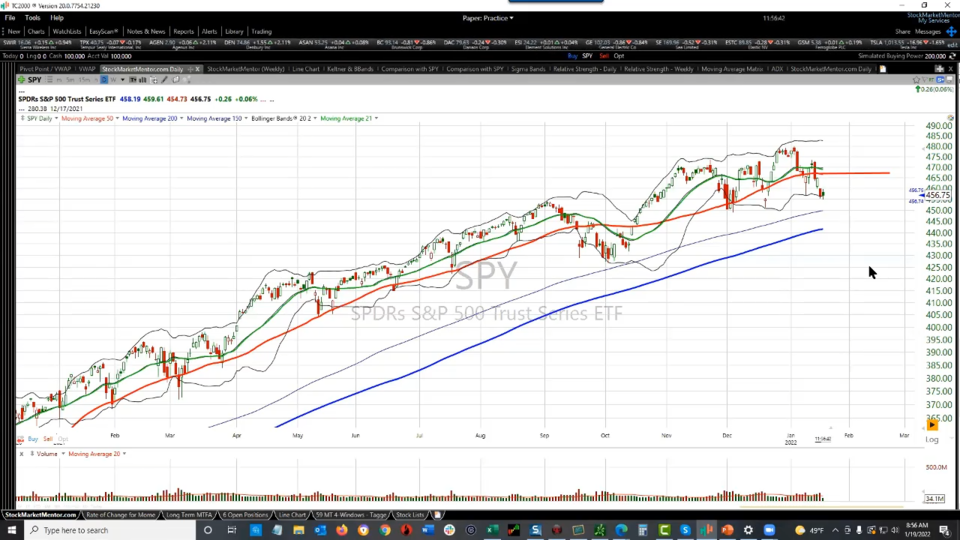Screen dimensions: 960x540
Task: Click the add window icon at tab bar right
Action: (939, 69)
